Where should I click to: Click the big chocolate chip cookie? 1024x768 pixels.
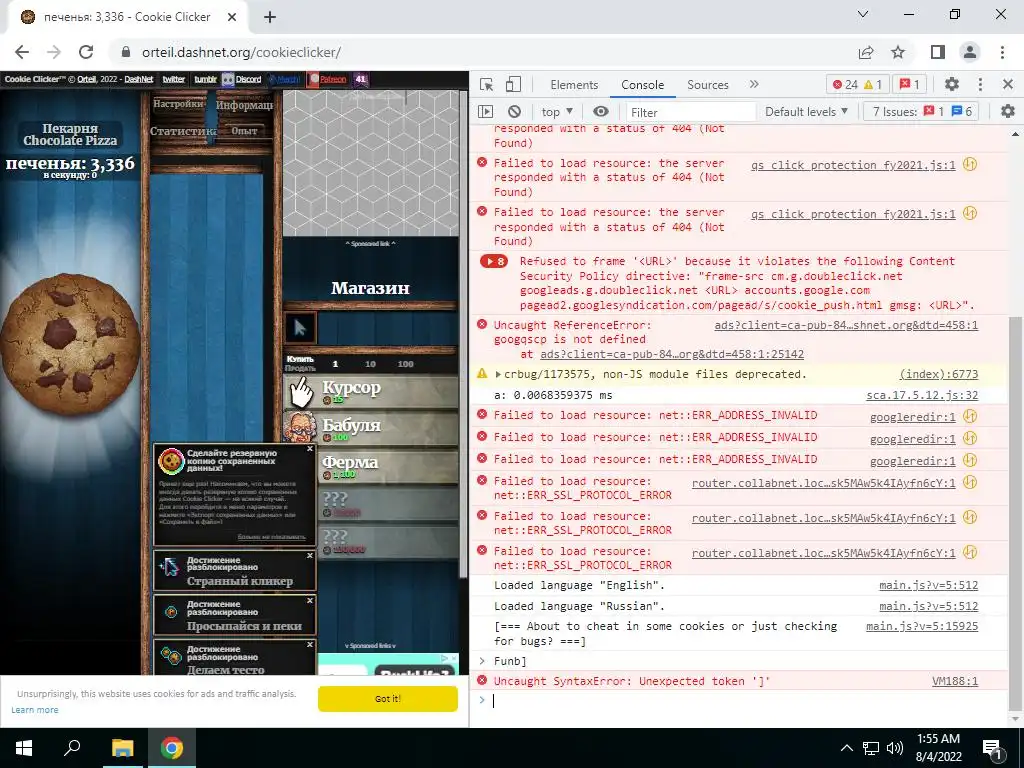[x=70, y=344]
